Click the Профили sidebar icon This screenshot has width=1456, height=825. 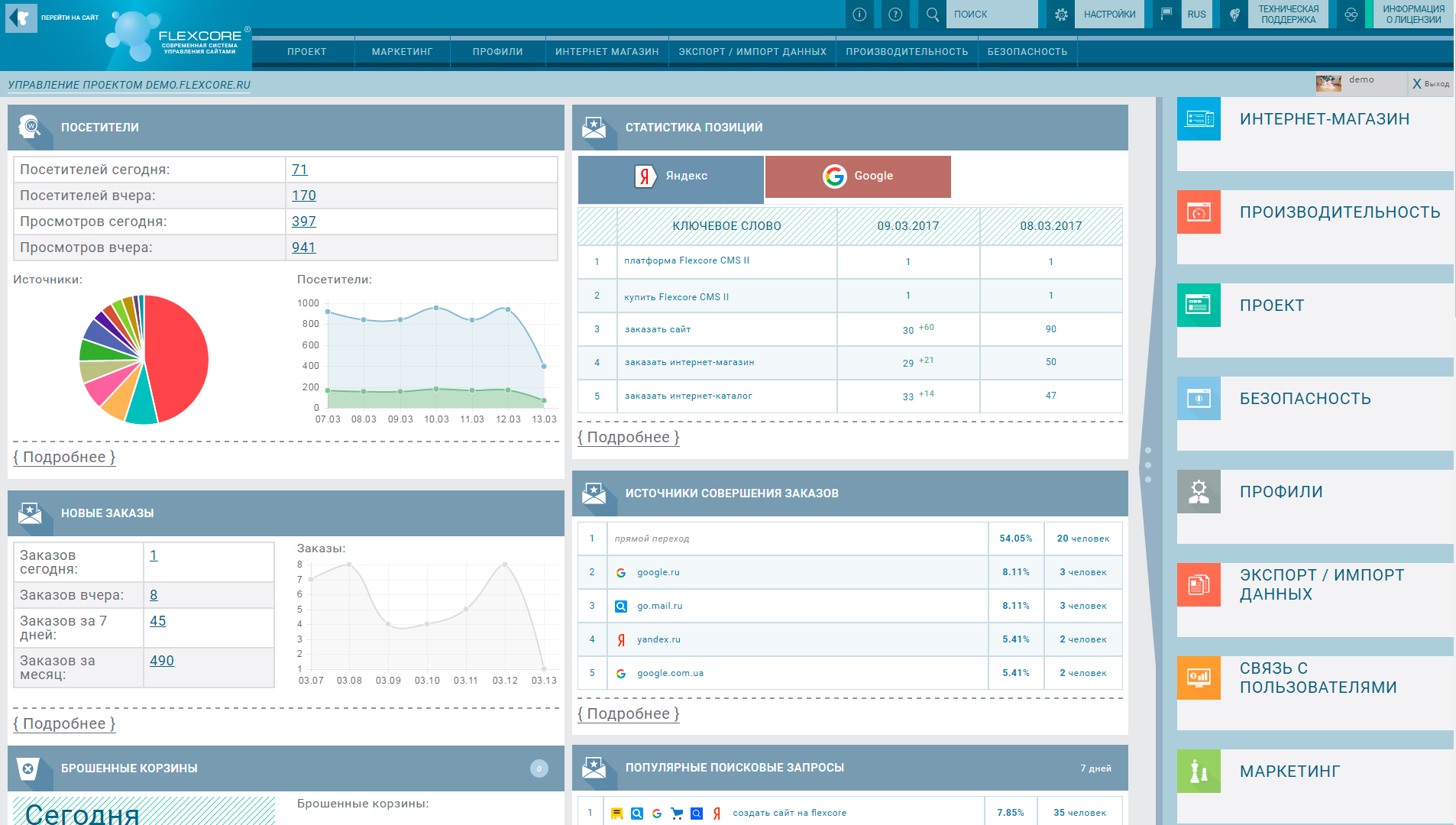tap(1199, 491)
